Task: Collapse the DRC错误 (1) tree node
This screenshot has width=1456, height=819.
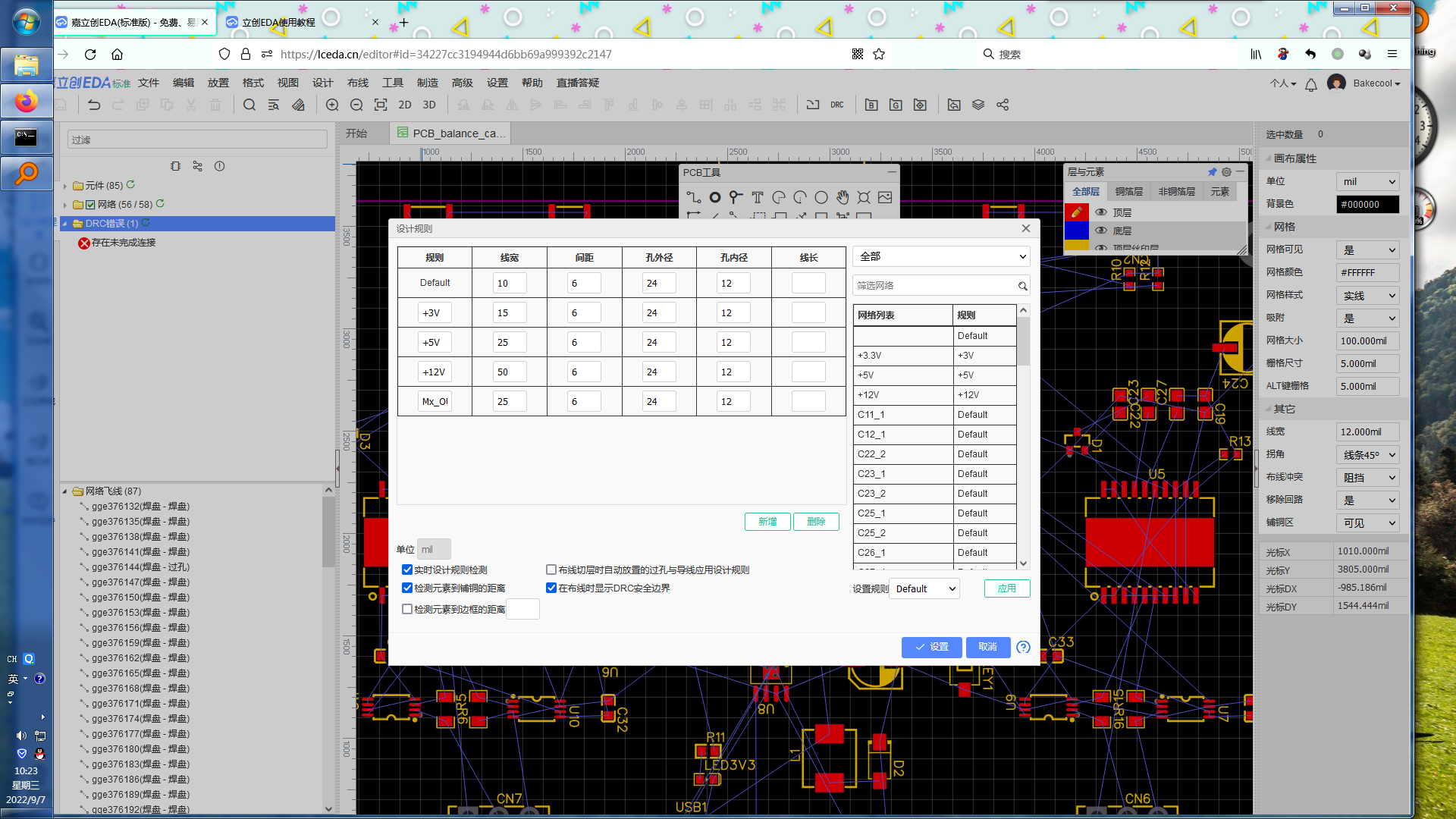Action: 65,224
